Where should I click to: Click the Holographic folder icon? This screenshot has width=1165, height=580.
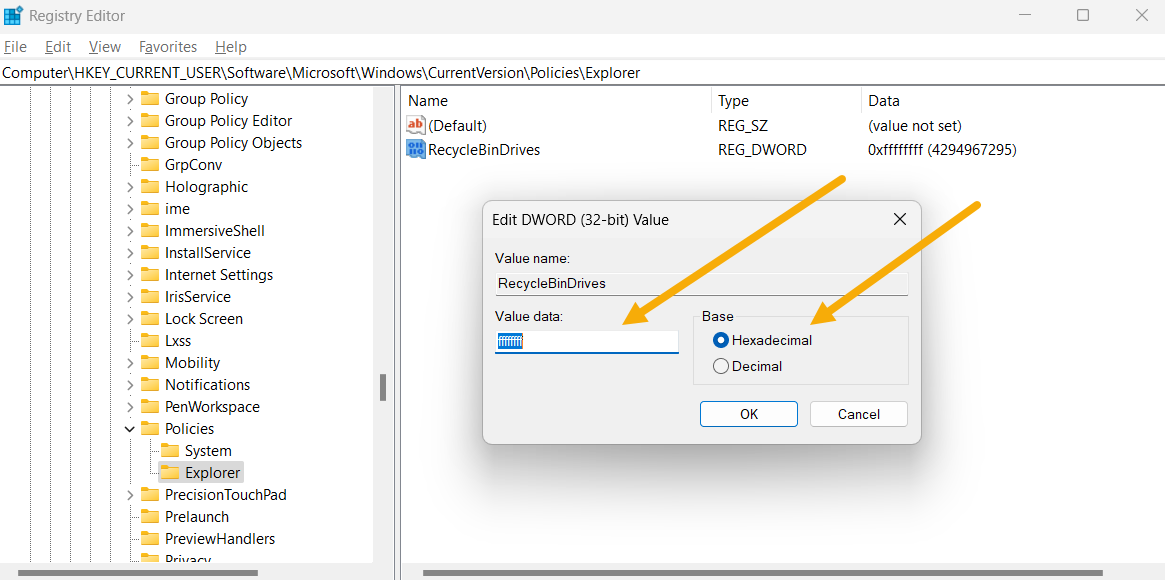pos(150,186)
